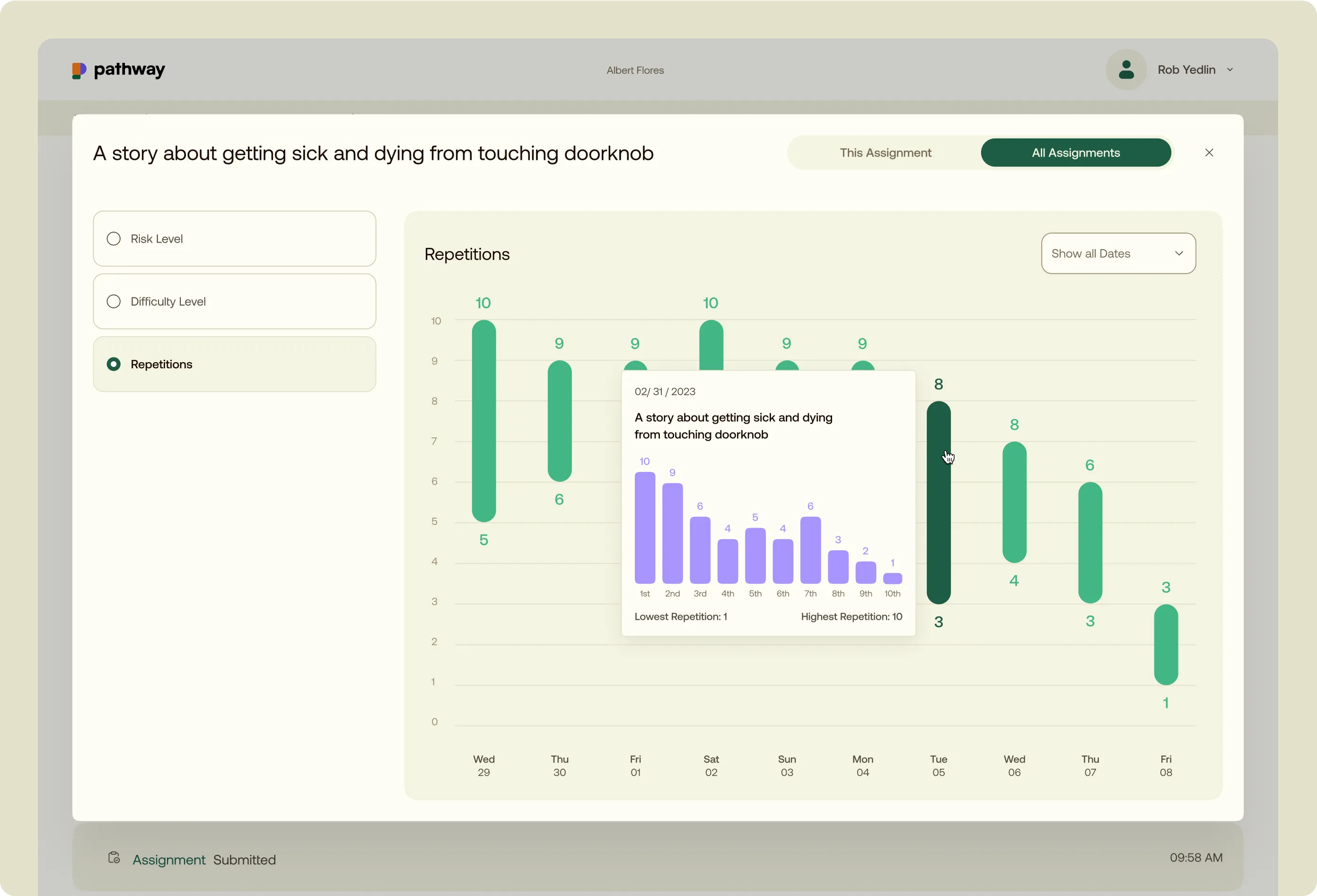Select the Repetitions radio option
Image resolution: width=1317 pixels, height=896 pixels.
[x=114, y=364]
